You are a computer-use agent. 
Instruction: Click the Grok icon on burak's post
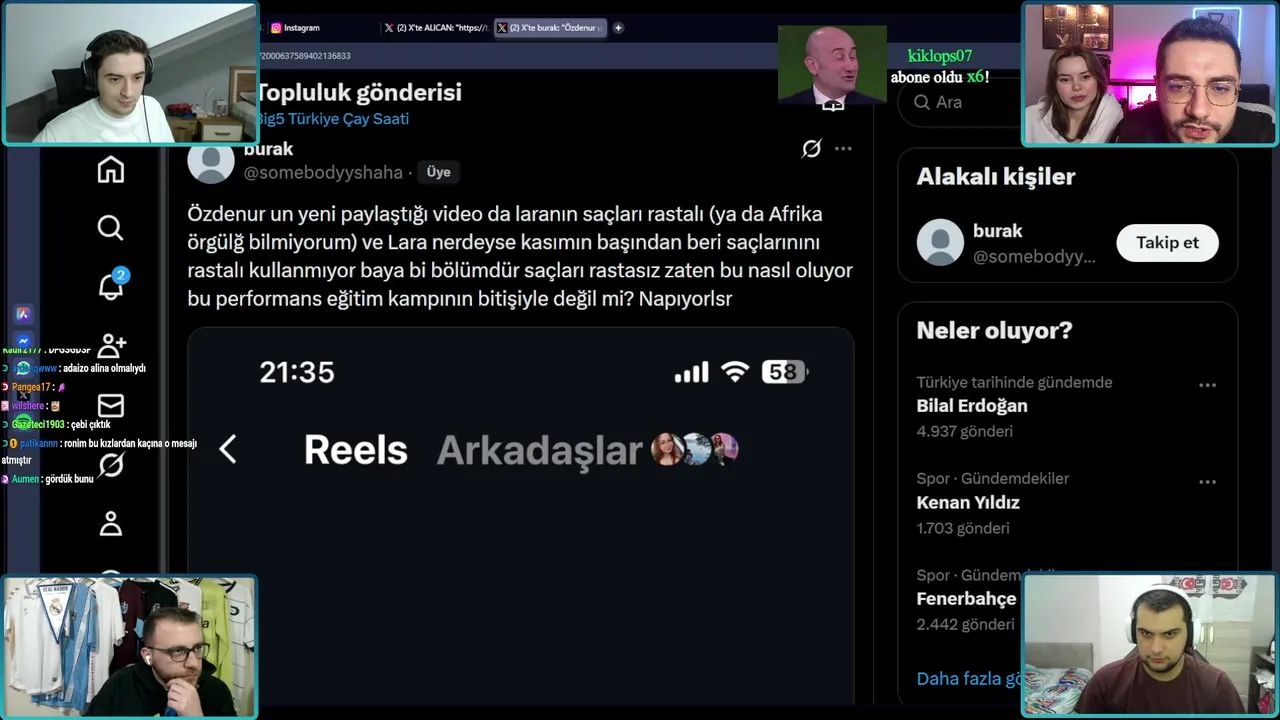(x=811, y=149)
